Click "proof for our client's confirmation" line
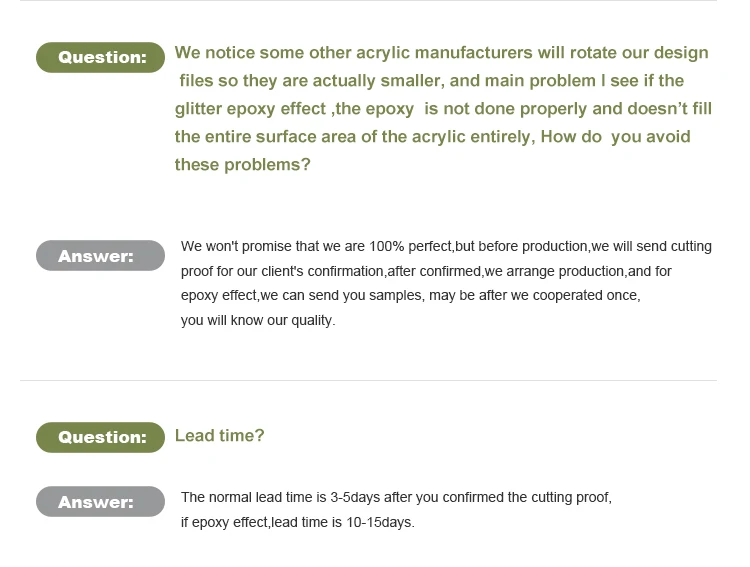The height and width of the screenshot is (567, 750). [426, 271]
